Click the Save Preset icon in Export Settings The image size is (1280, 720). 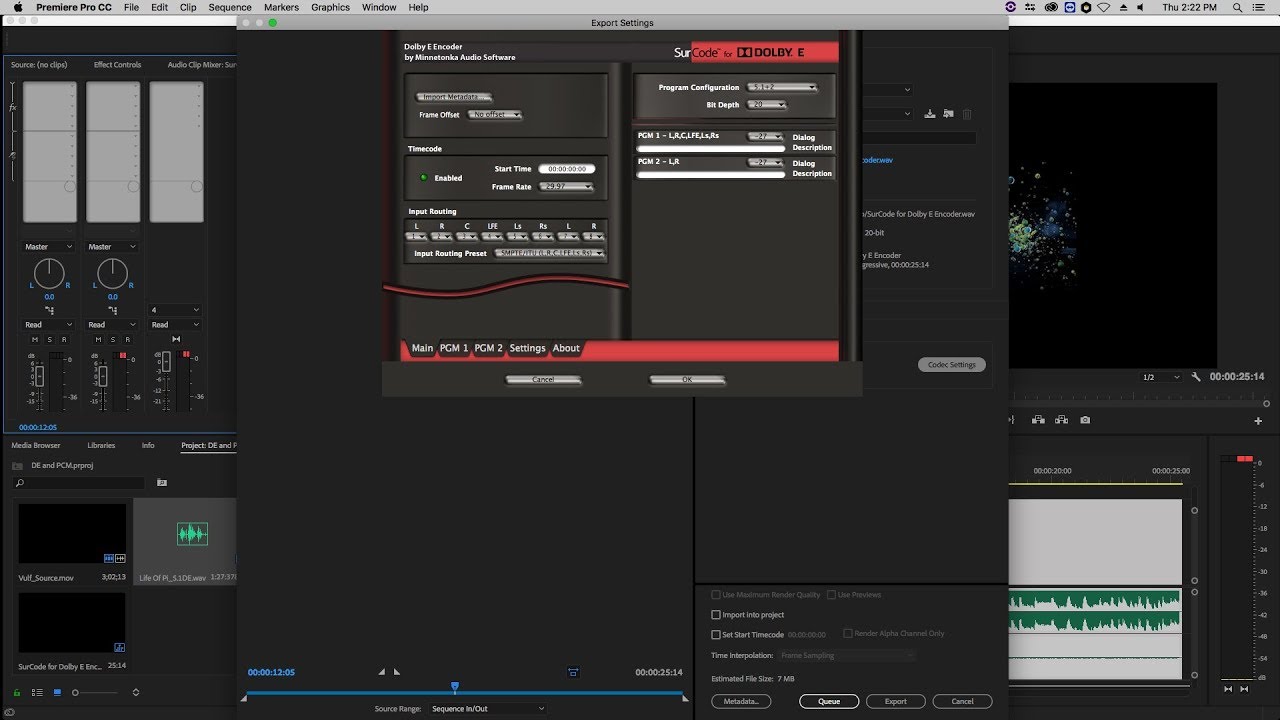tap(930, 114)
